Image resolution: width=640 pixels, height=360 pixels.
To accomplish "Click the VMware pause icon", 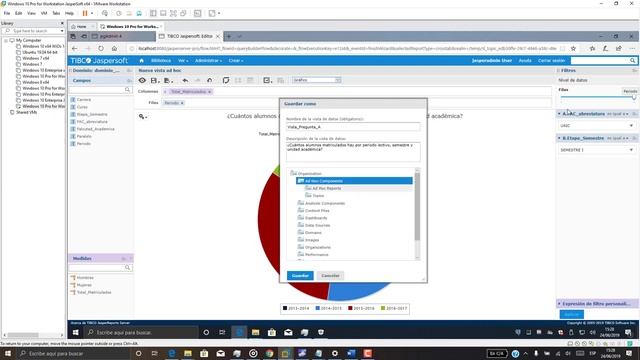I will click(x=85, y=13).
